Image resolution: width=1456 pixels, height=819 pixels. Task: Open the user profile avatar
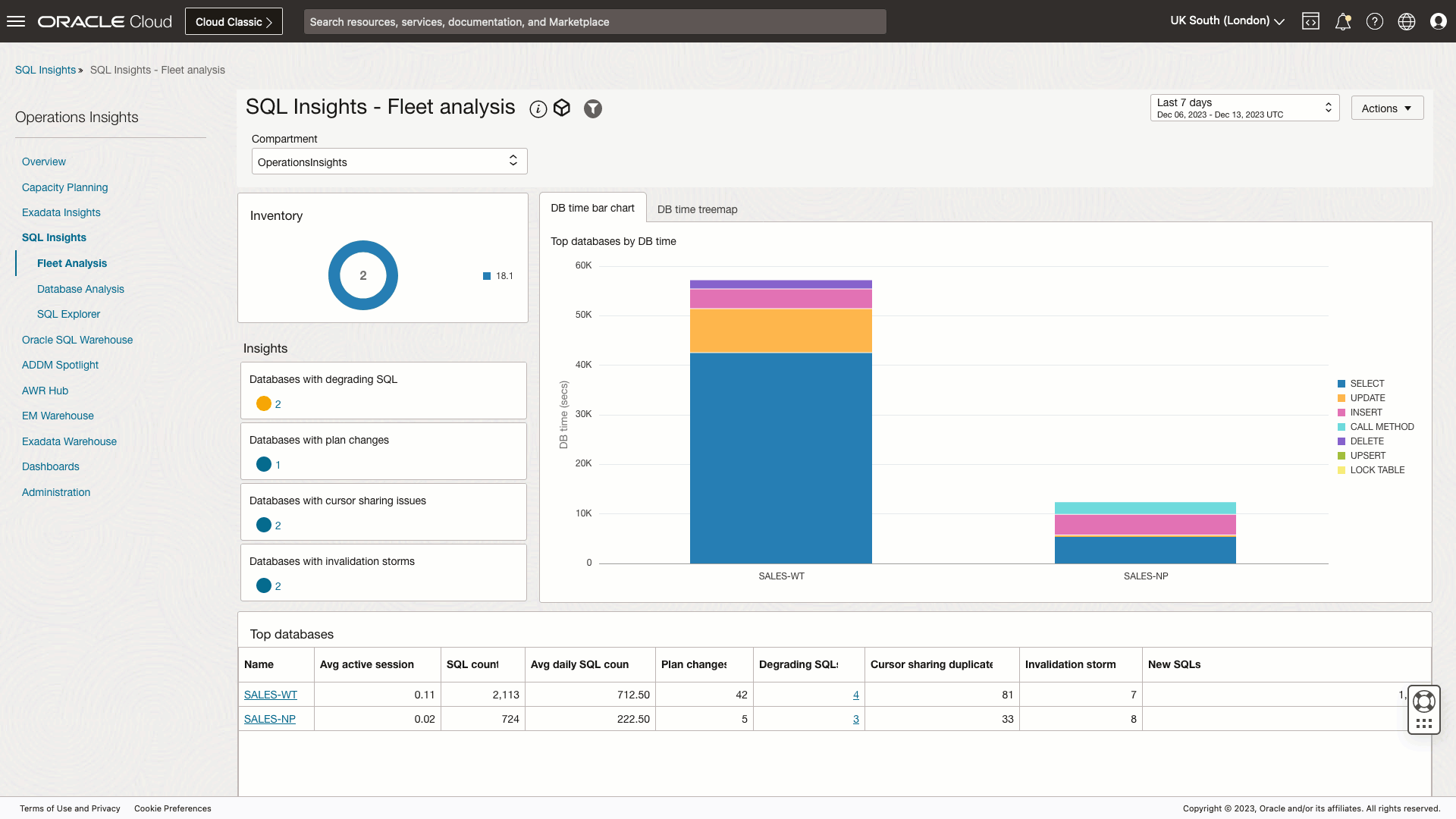[x=1439, y=21]
